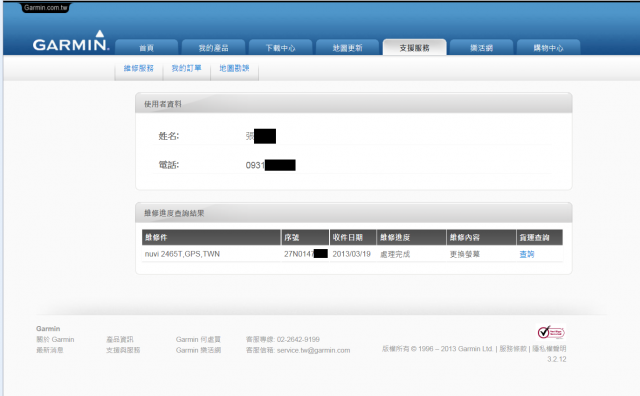Click the Garmin logo
The height and width of the screenshot is (396, 640).
[x=71, y=41]
